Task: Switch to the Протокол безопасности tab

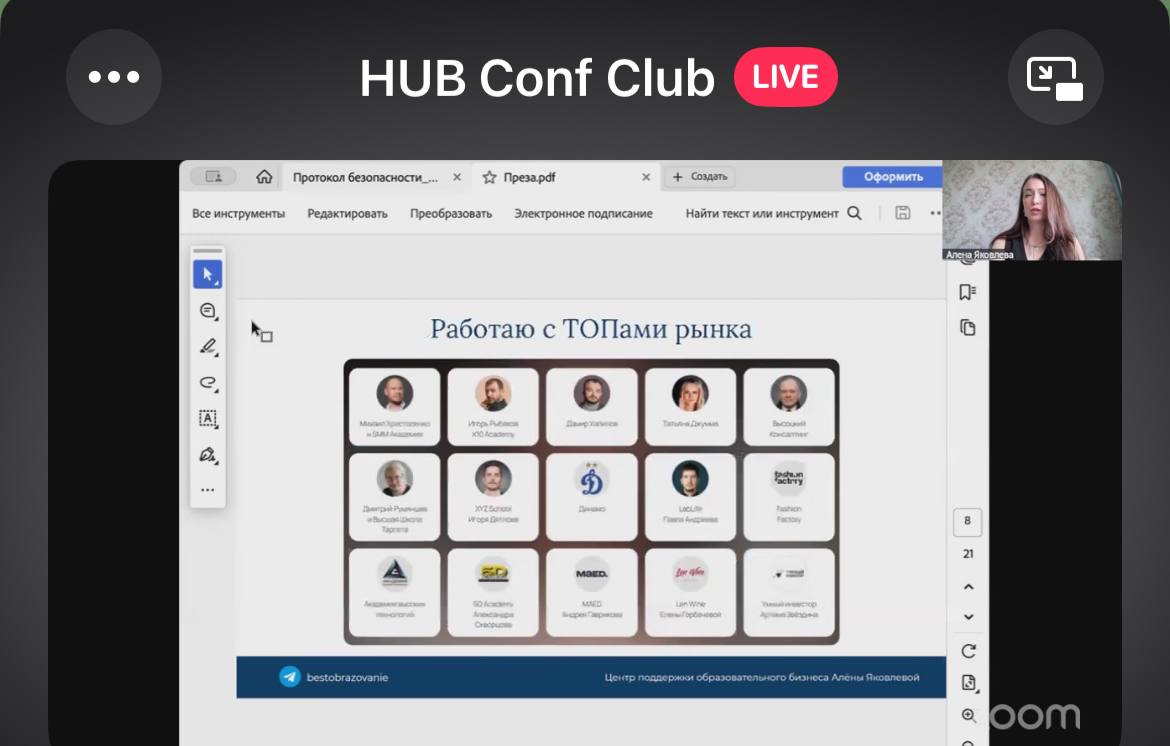Action: coord(365,178)
